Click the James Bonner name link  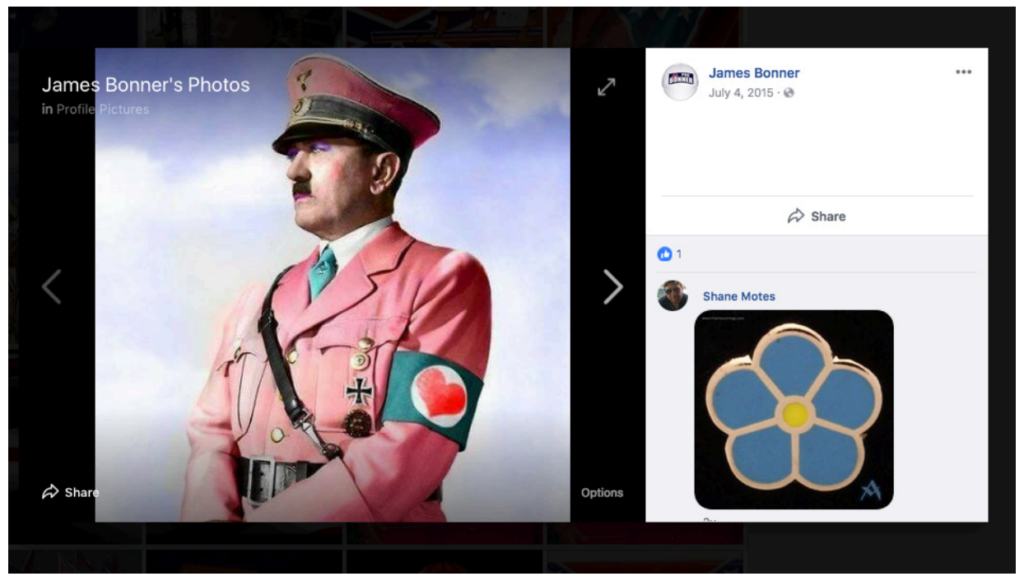point(754,73)
